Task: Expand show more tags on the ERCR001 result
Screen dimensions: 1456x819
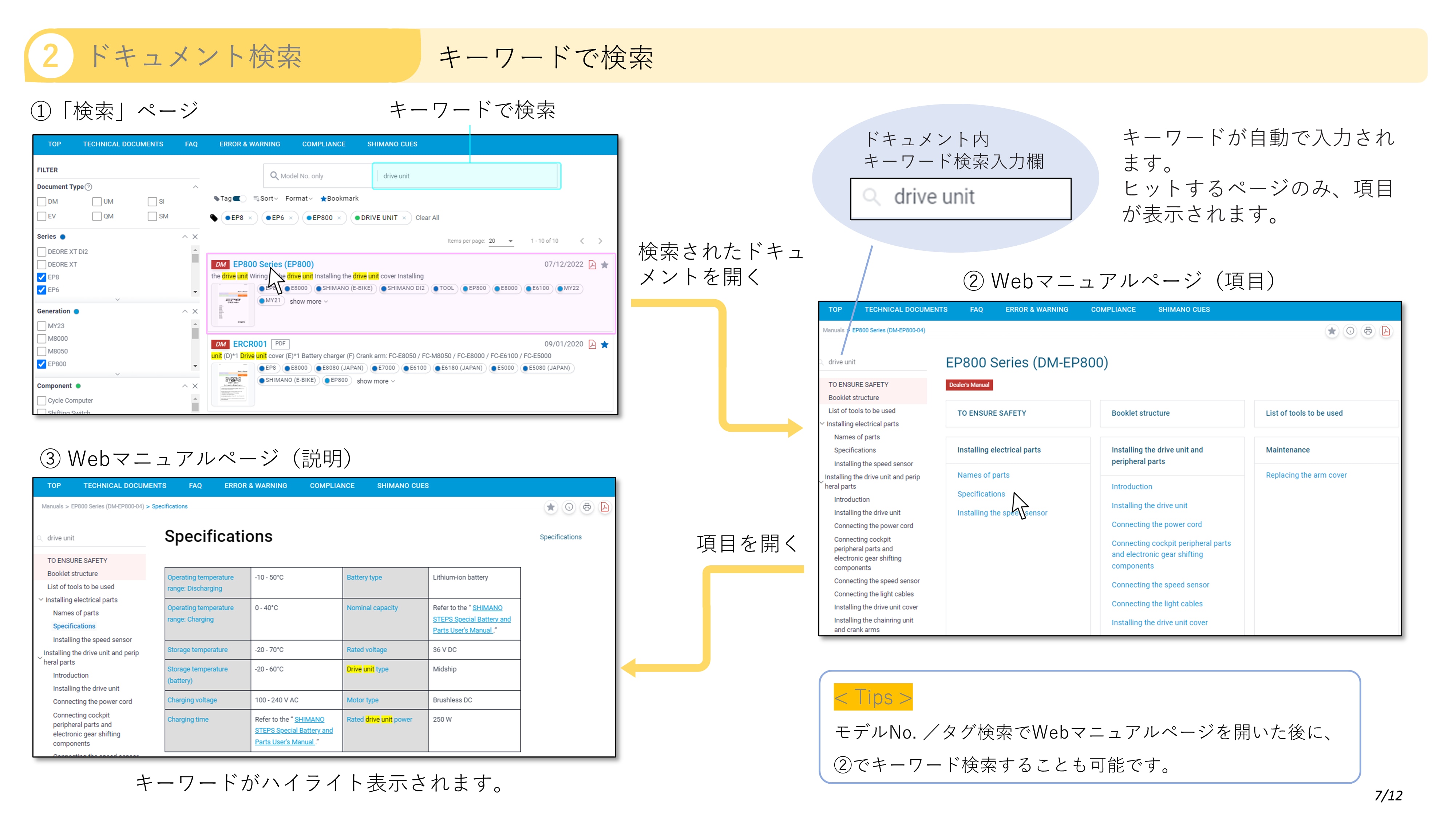Action: point(376,381)
